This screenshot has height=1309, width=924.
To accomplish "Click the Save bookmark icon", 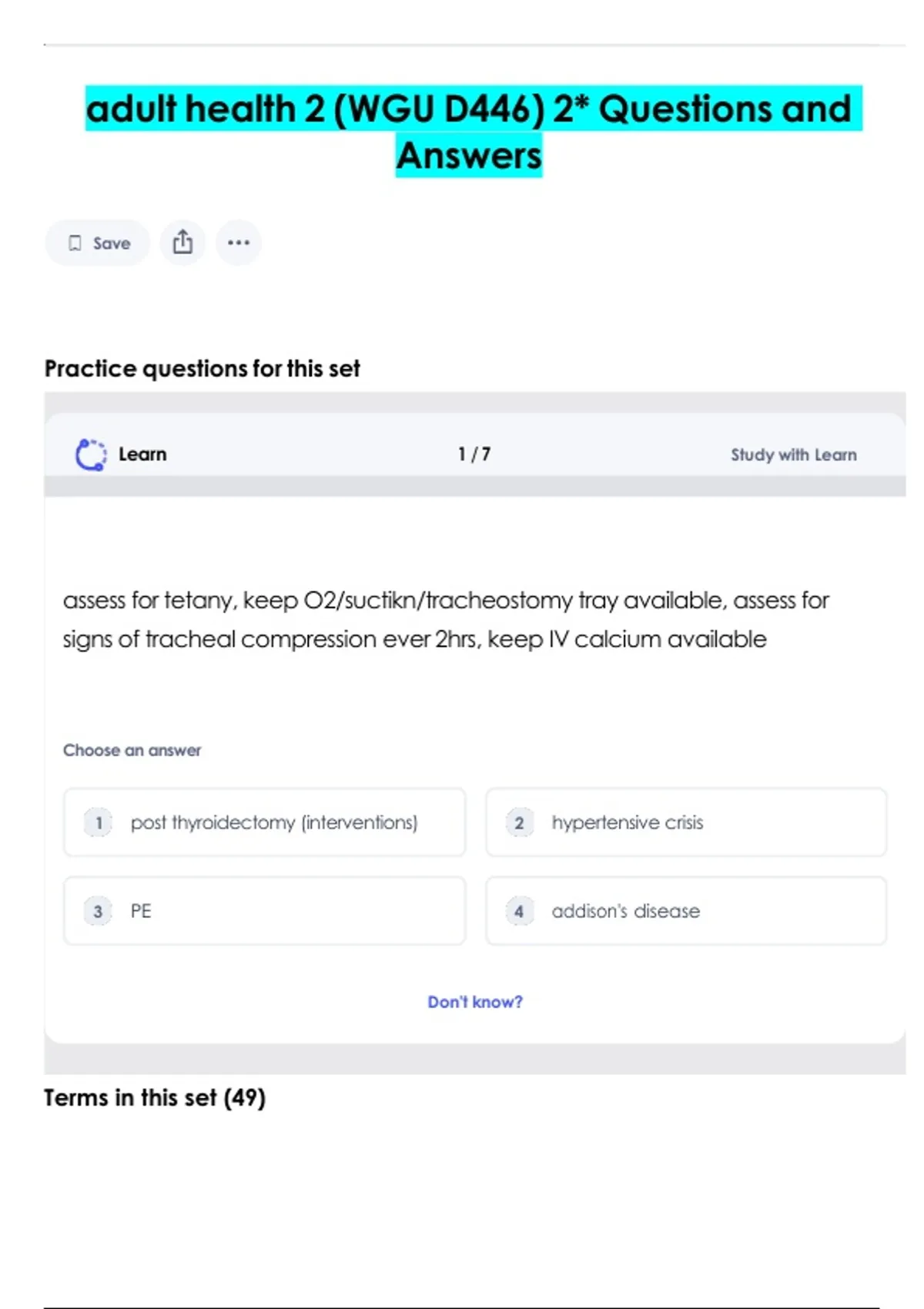I will click(x=75, y=243).
